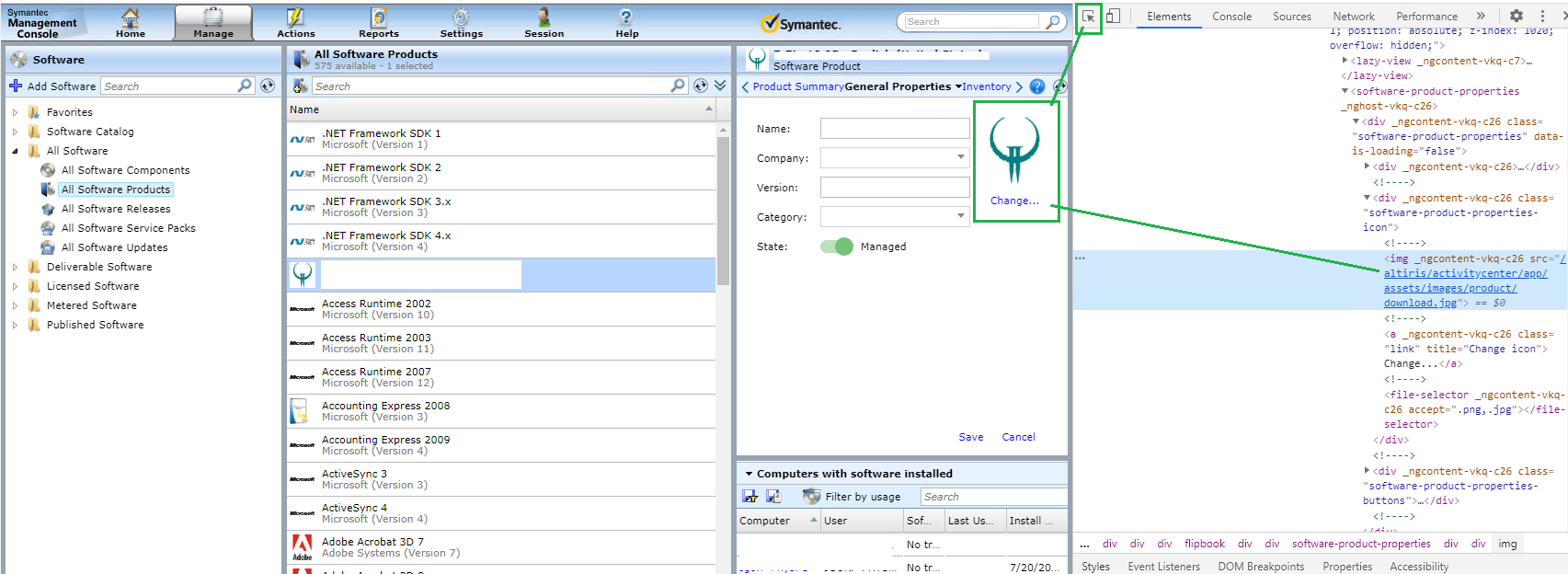1568x574 pixels.
Task: Click magnifier icon in Software pane search
Action: 245,86
